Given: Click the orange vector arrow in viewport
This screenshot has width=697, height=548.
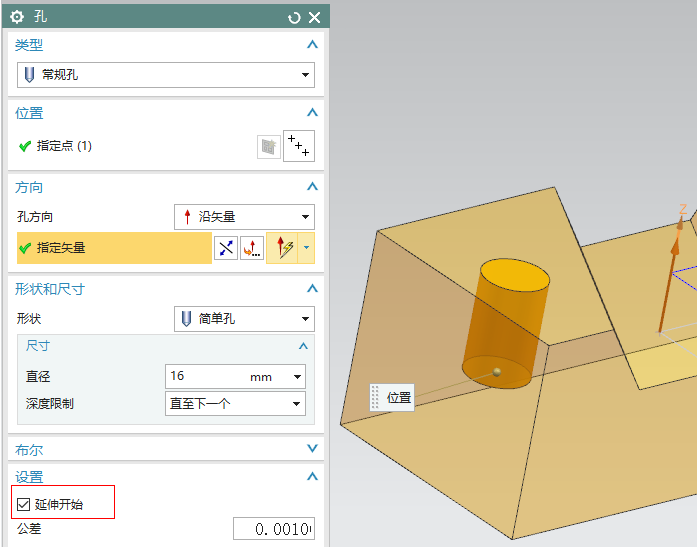Looking at the screenshot, I should (x=670, y=278).
